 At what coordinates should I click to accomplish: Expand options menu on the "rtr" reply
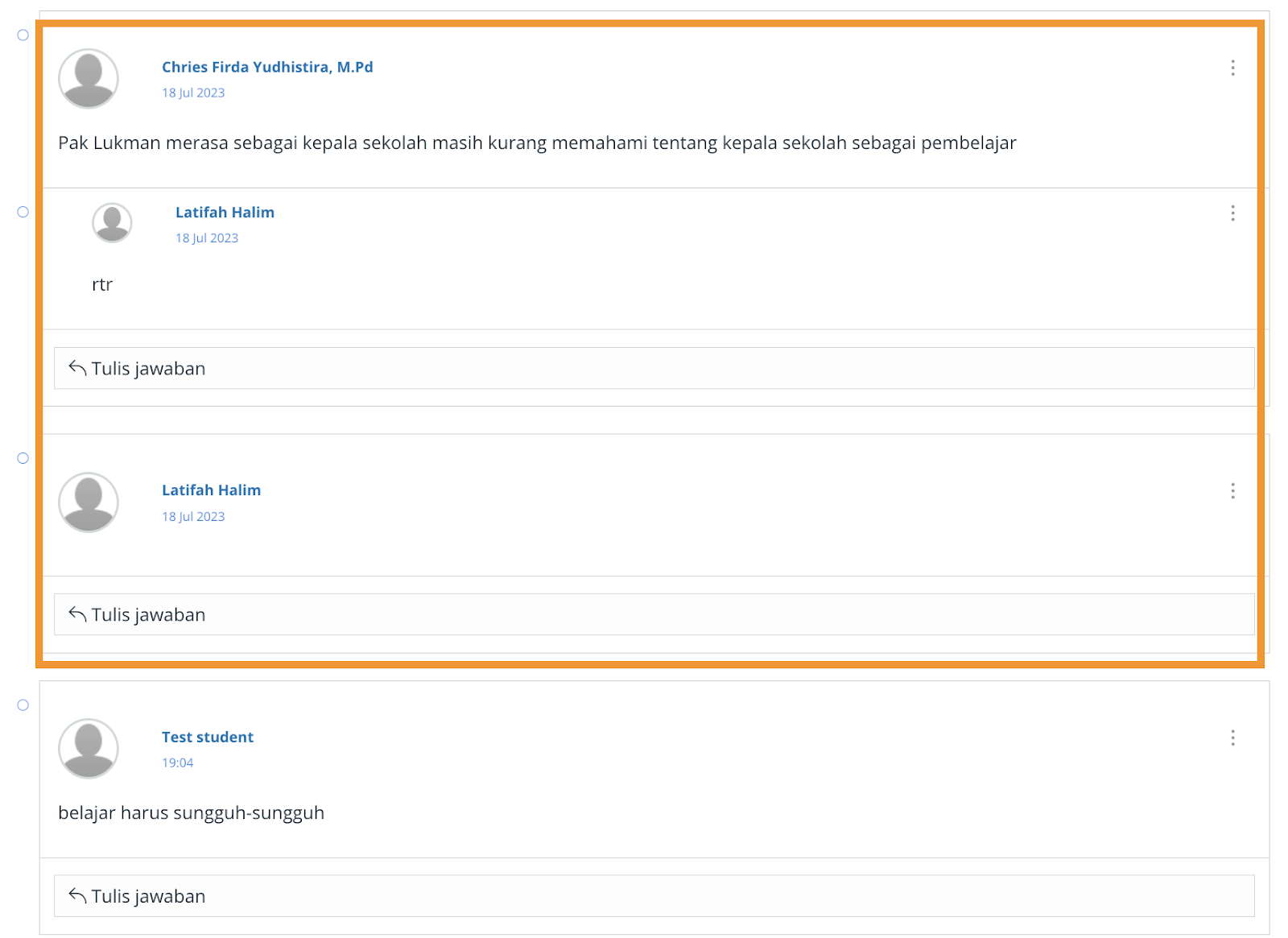pos(1232,213)
